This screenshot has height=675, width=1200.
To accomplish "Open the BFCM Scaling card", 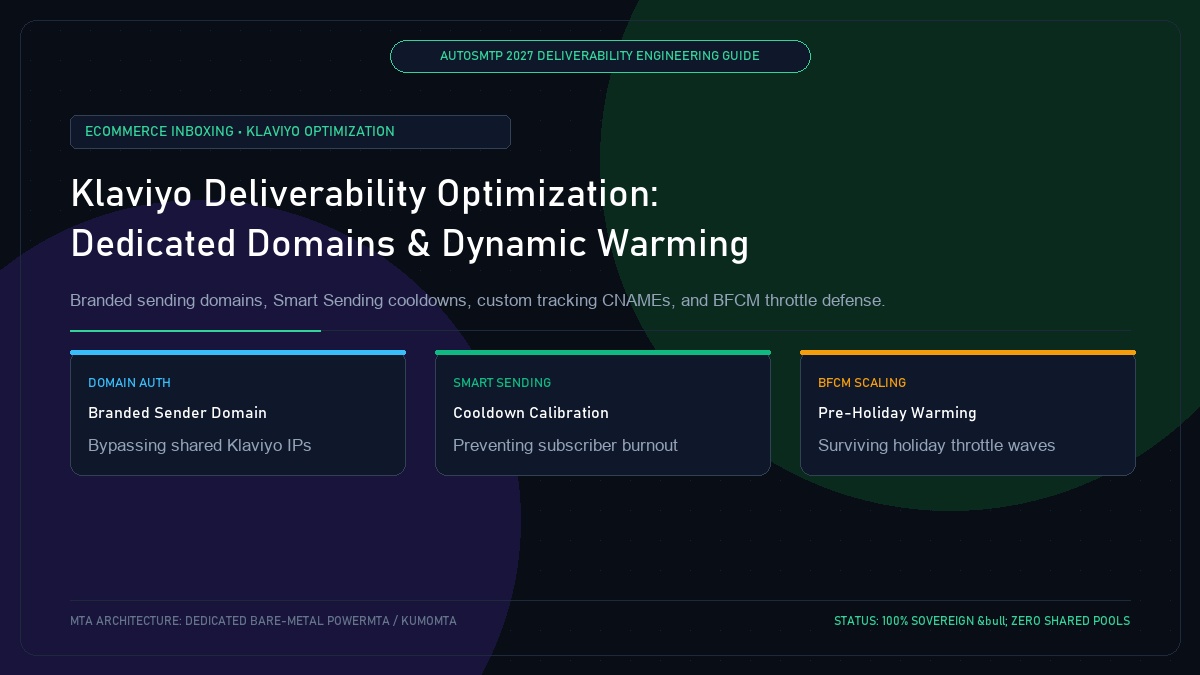I will [968, 413].
